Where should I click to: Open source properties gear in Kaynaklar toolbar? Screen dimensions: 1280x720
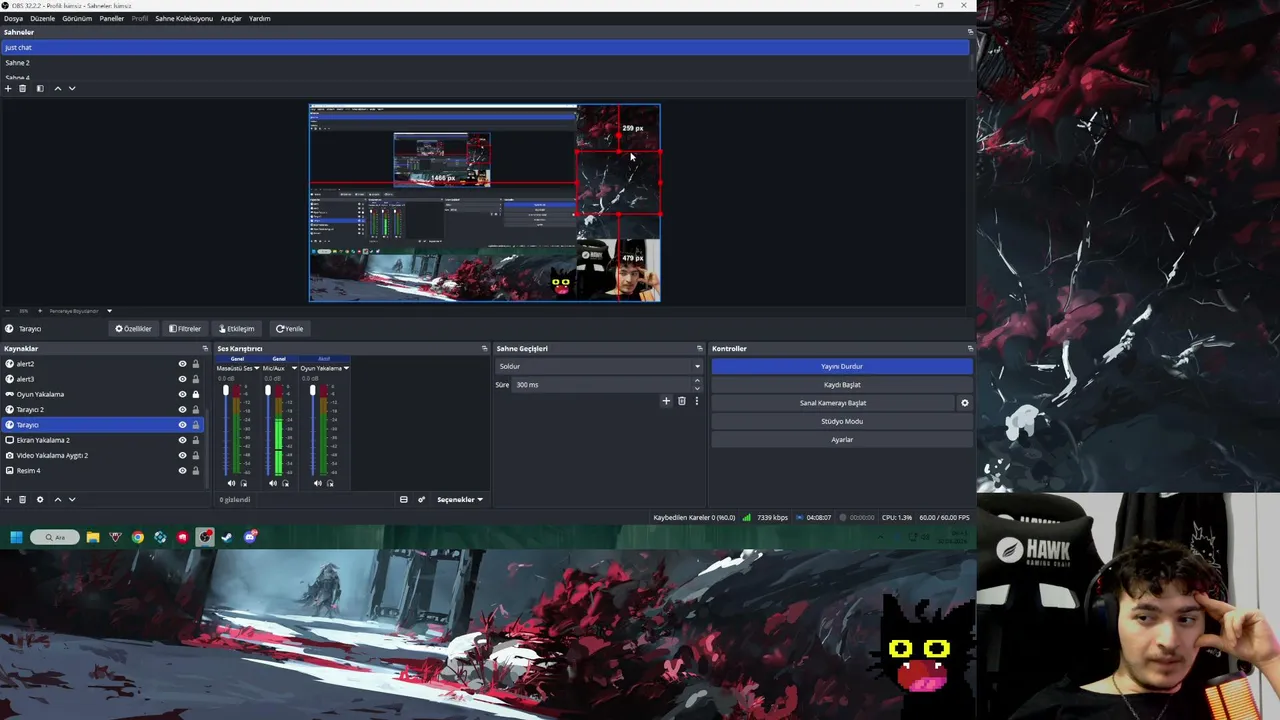pyautogui.click(x=40, y=499)
